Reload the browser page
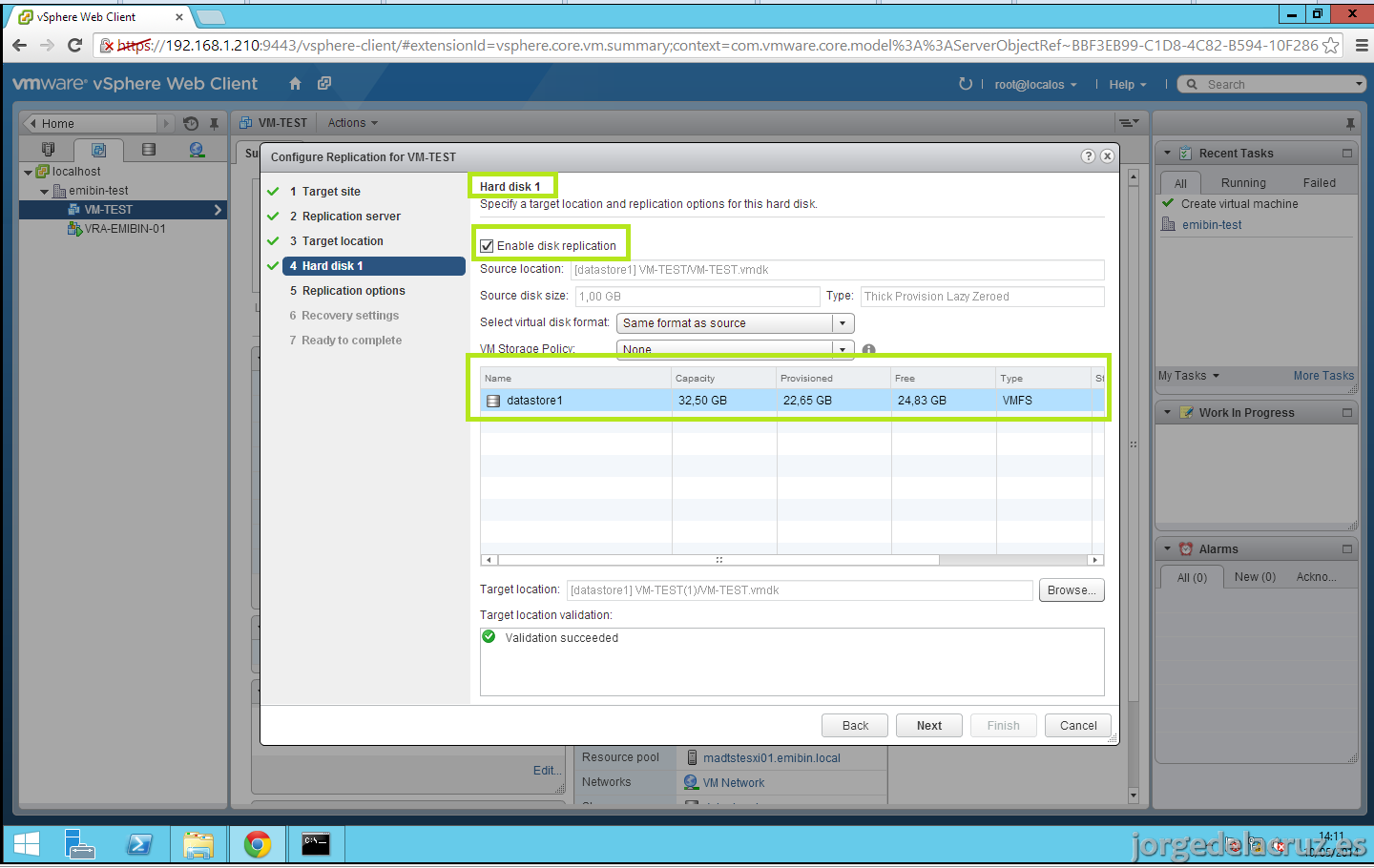The image size is (1374, 868). 74,45
